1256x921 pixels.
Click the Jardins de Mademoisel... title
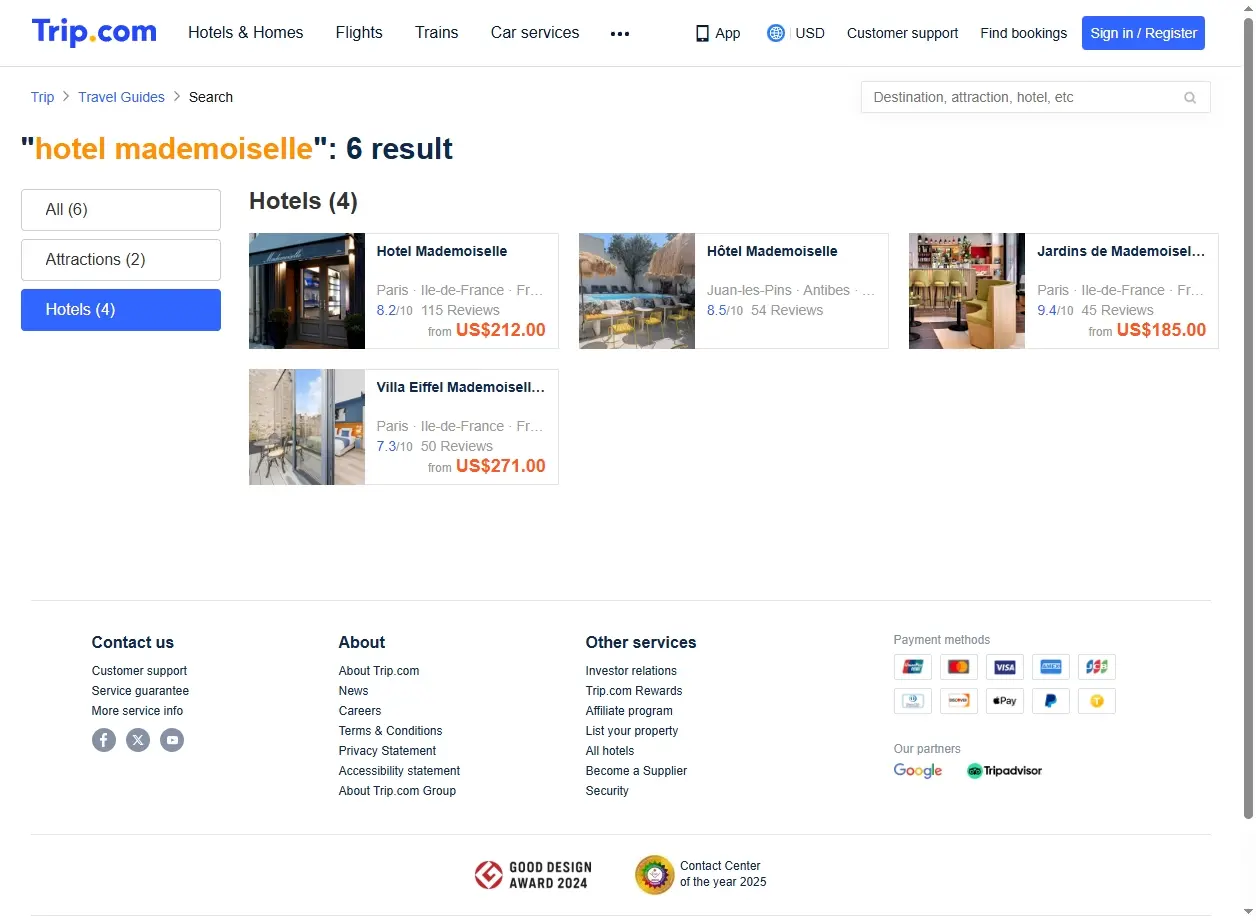(x=1121, y=251)
